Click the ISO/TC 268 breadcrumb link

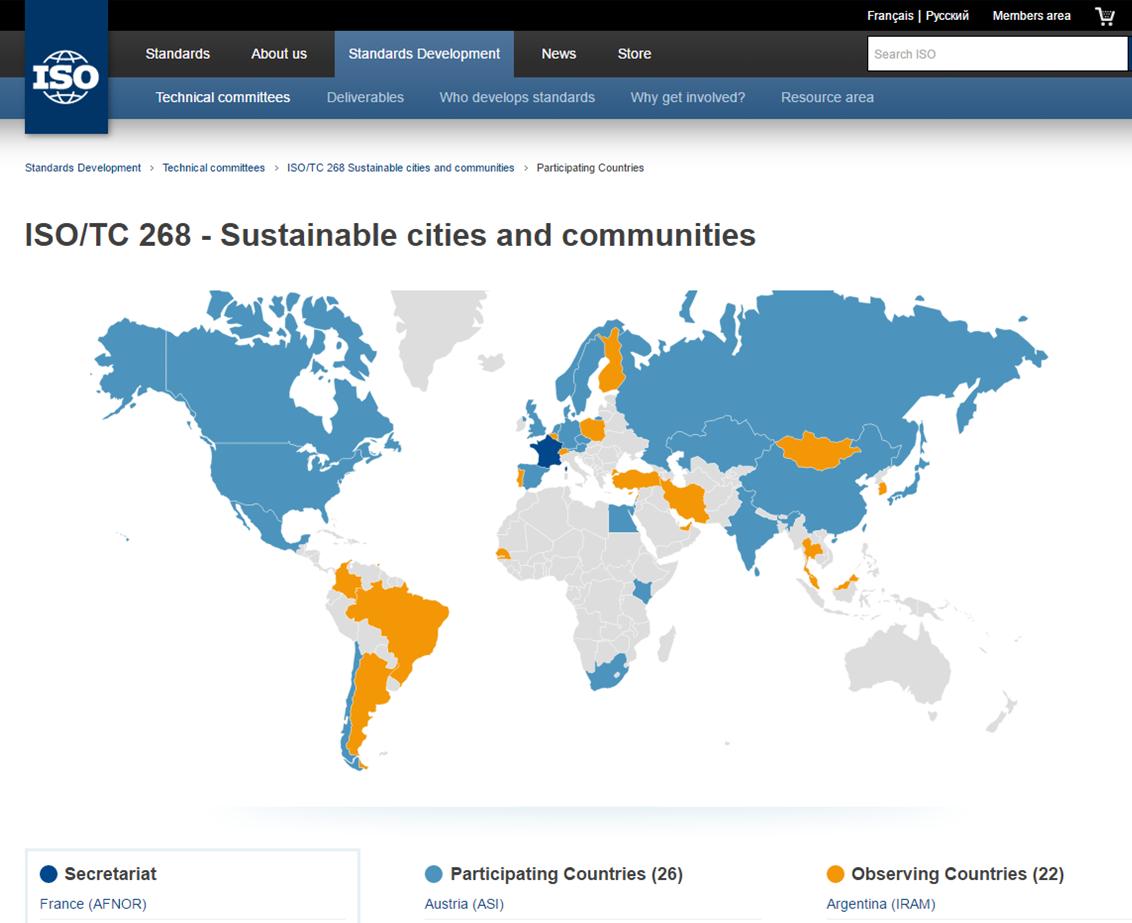[400, 168]
